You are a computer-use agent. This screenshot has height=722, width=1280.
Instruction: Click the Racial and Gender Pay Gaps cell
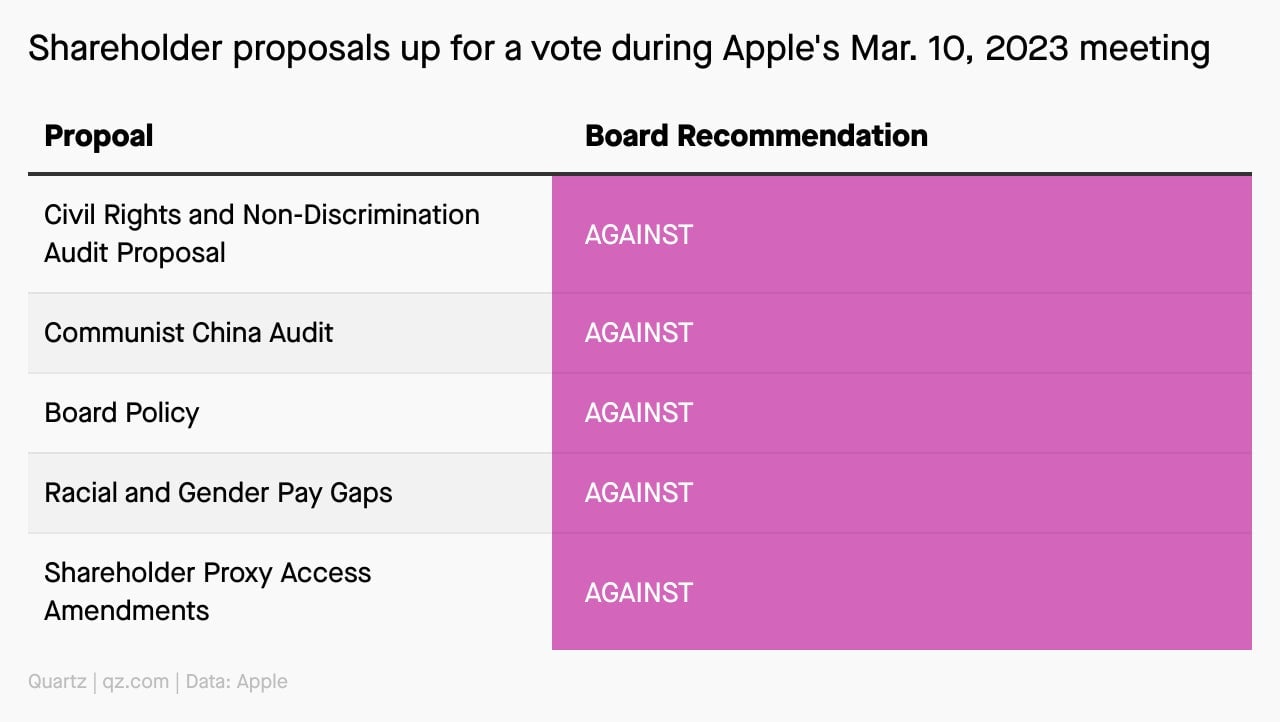point(290,493)
